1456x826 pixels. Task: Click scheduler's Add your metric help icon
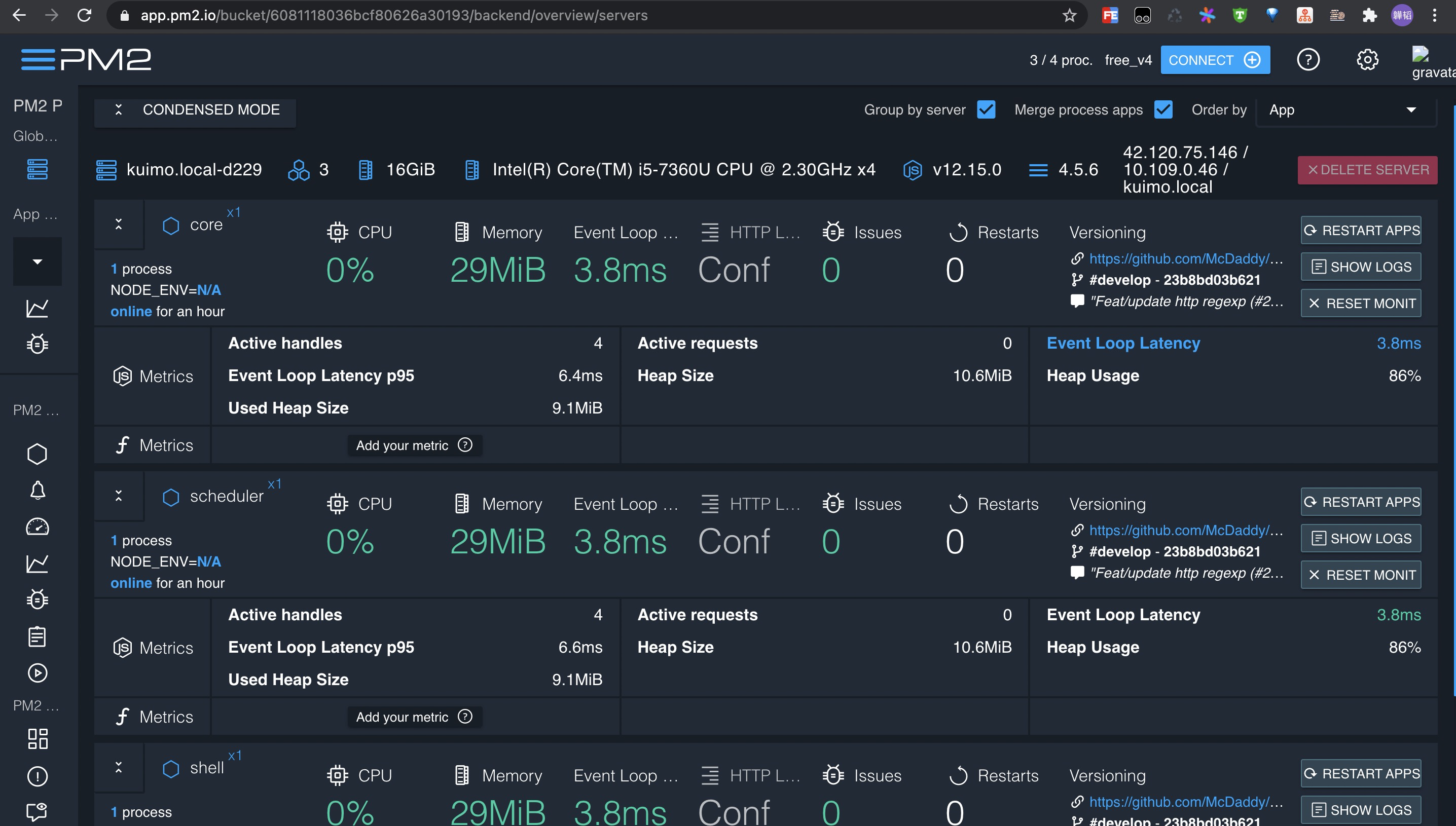tap(465, 717)
